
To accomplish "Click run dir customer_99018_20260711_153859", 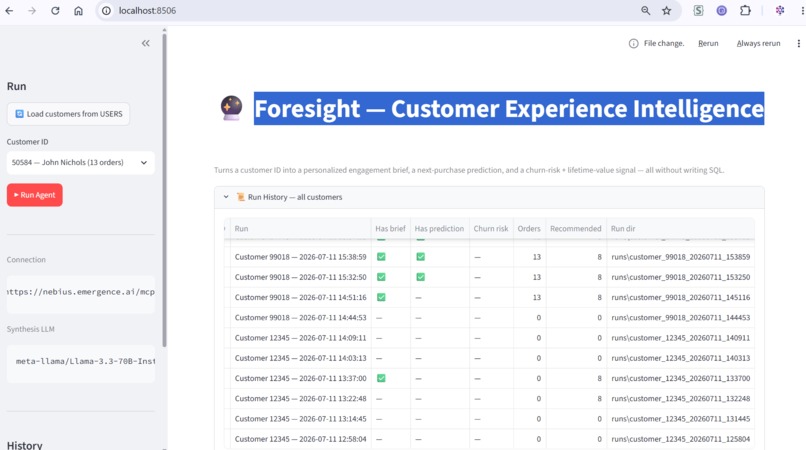I will click(x=681, y=257).
